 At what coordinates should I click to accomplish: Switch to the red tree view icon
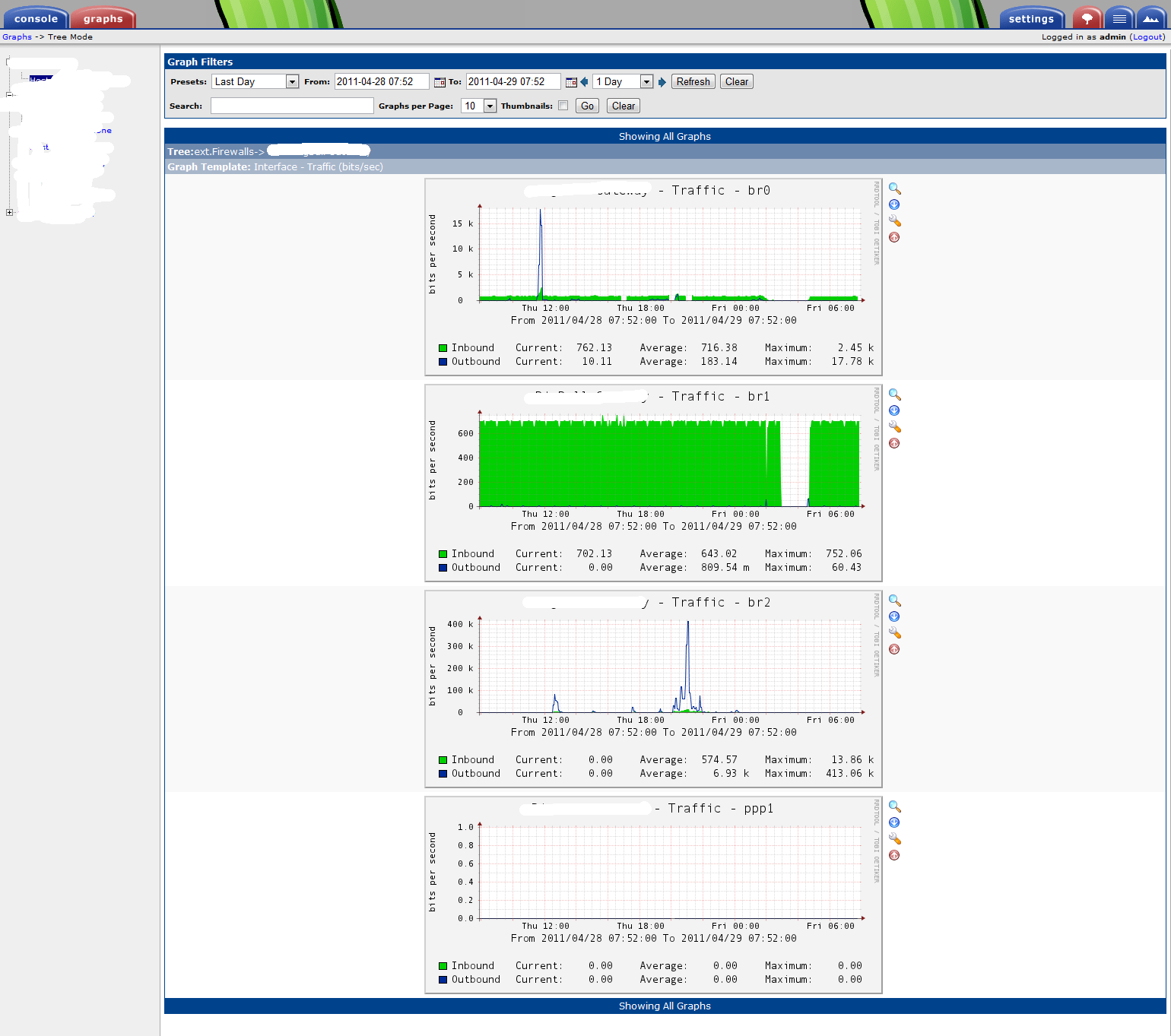pyautogui.click(x=1087, y=18)
